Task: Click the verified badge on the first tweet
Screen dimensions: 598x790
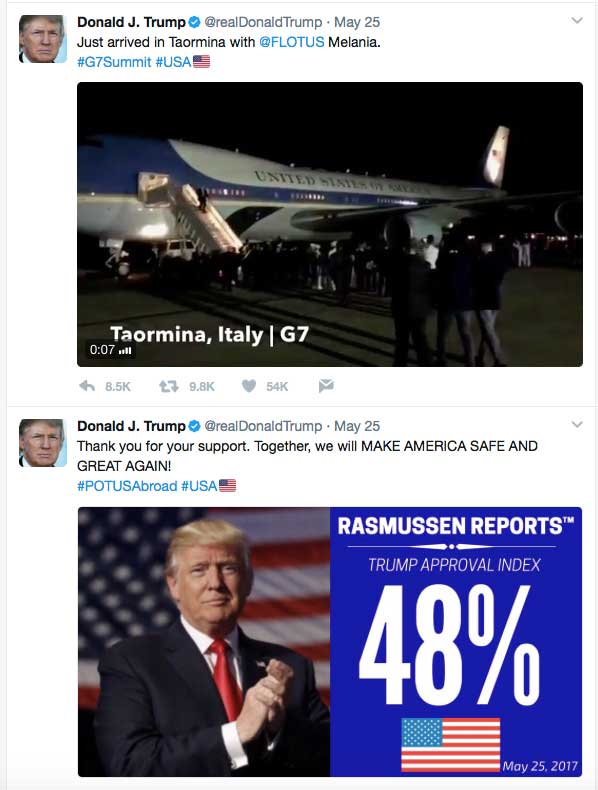Action: pyautogui.click(x=194, y=22)
